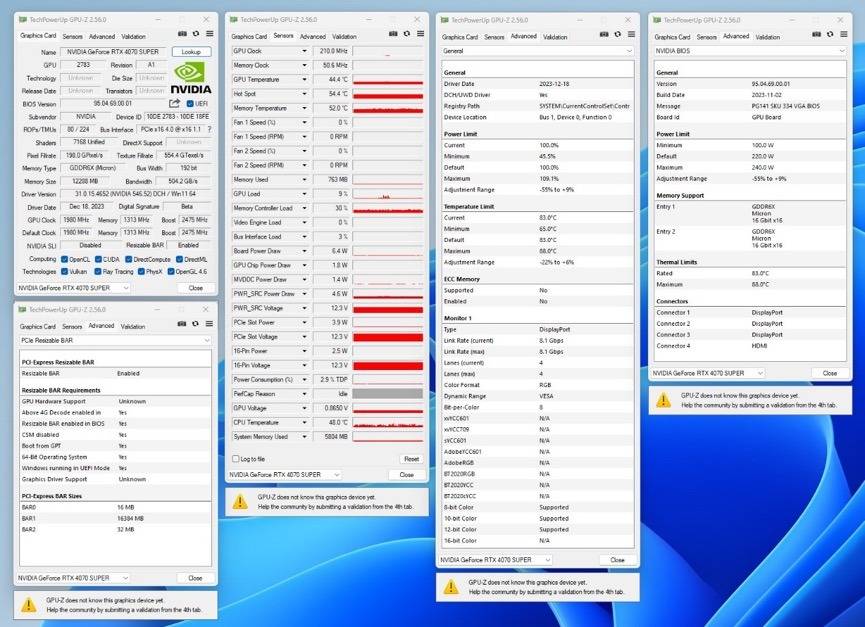Toggle the Log to file checkbox
The height and width of the screenshot is (627, 865).
pyautogui.click(x=236, y=459)
